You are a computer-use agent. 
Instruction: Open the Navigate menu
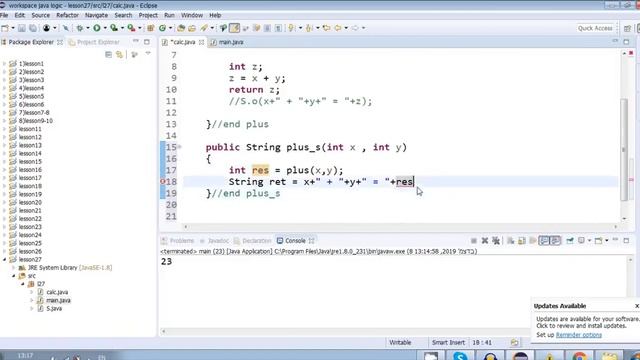click(96, 15)
